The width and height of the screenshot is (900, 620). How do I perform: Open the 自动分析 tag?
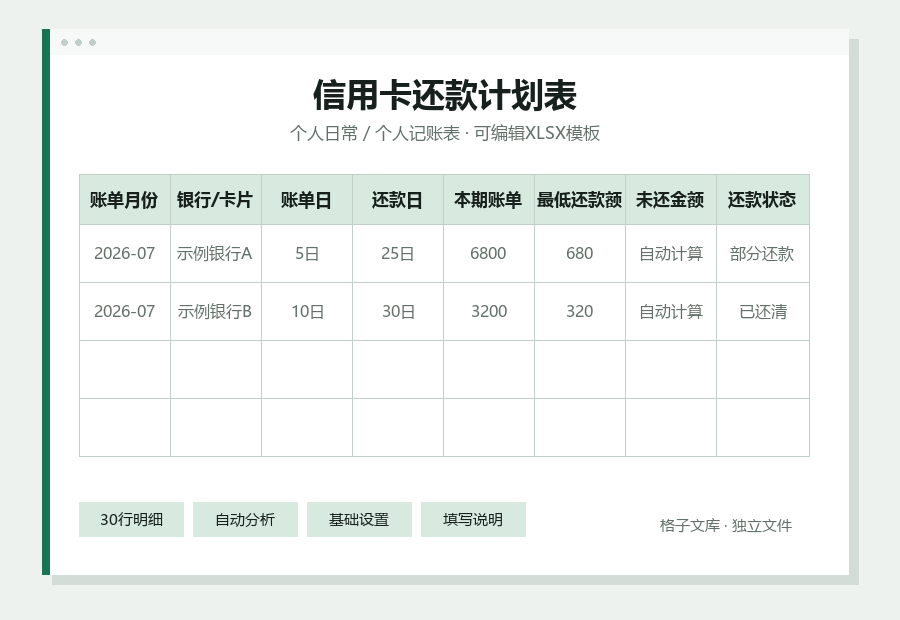pos(245,520)
